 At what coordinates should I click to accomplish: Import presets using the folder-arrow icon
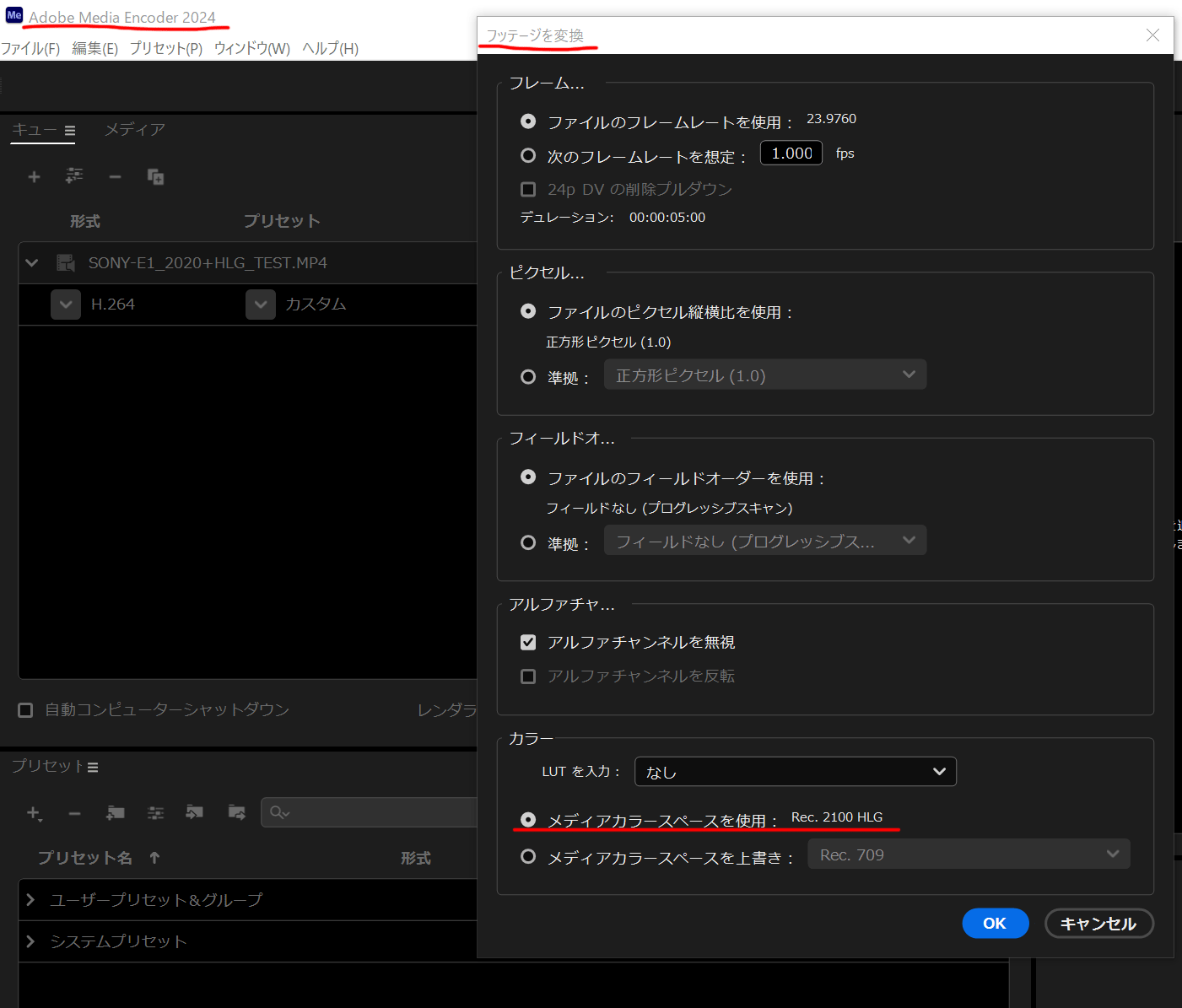click(194, 812)
